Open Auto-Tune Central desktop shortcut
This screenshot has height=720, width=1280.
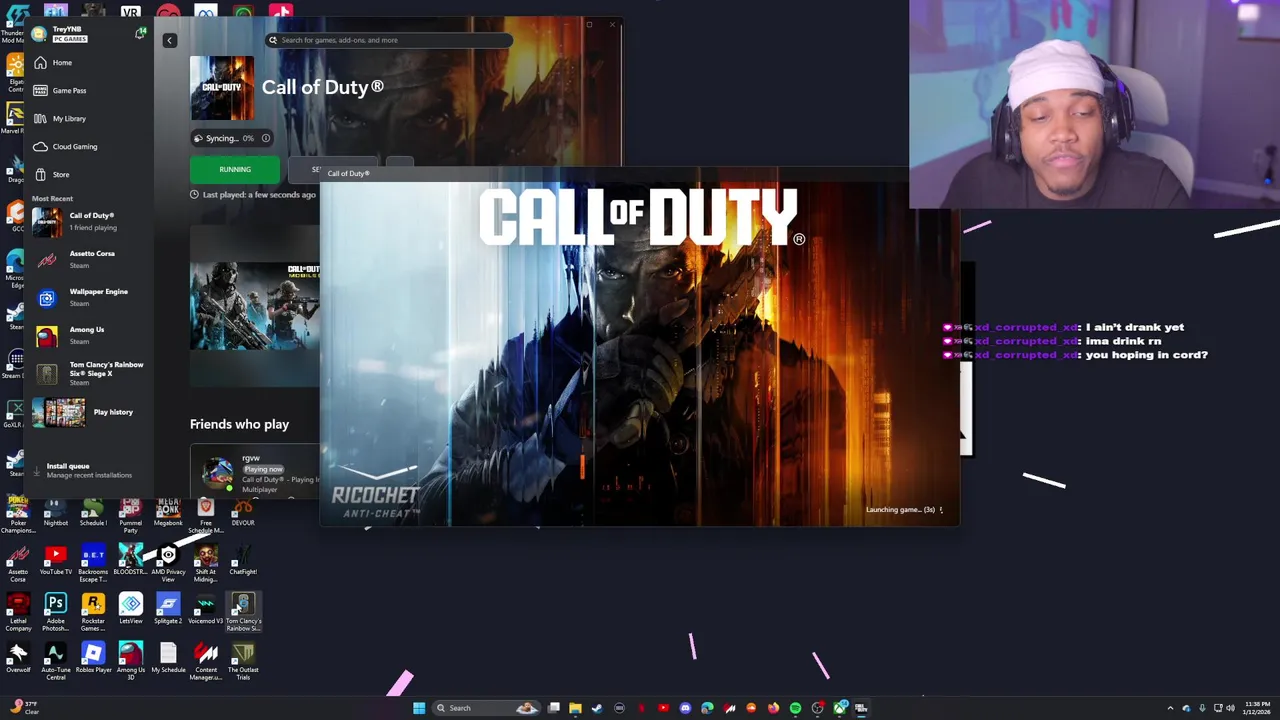(x=56, y=661)
